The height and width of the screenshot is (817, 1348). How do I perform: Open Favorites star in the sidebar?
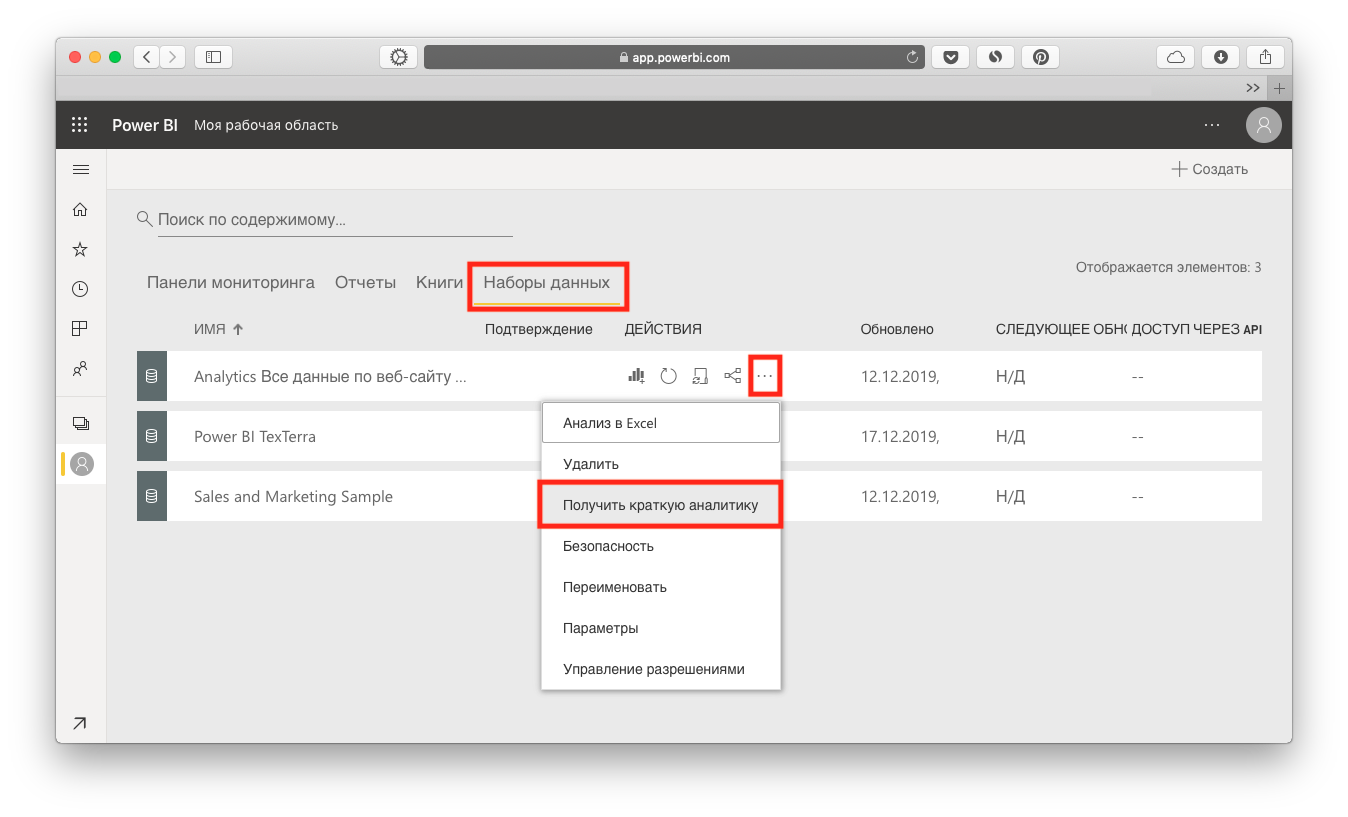[81, 249]
